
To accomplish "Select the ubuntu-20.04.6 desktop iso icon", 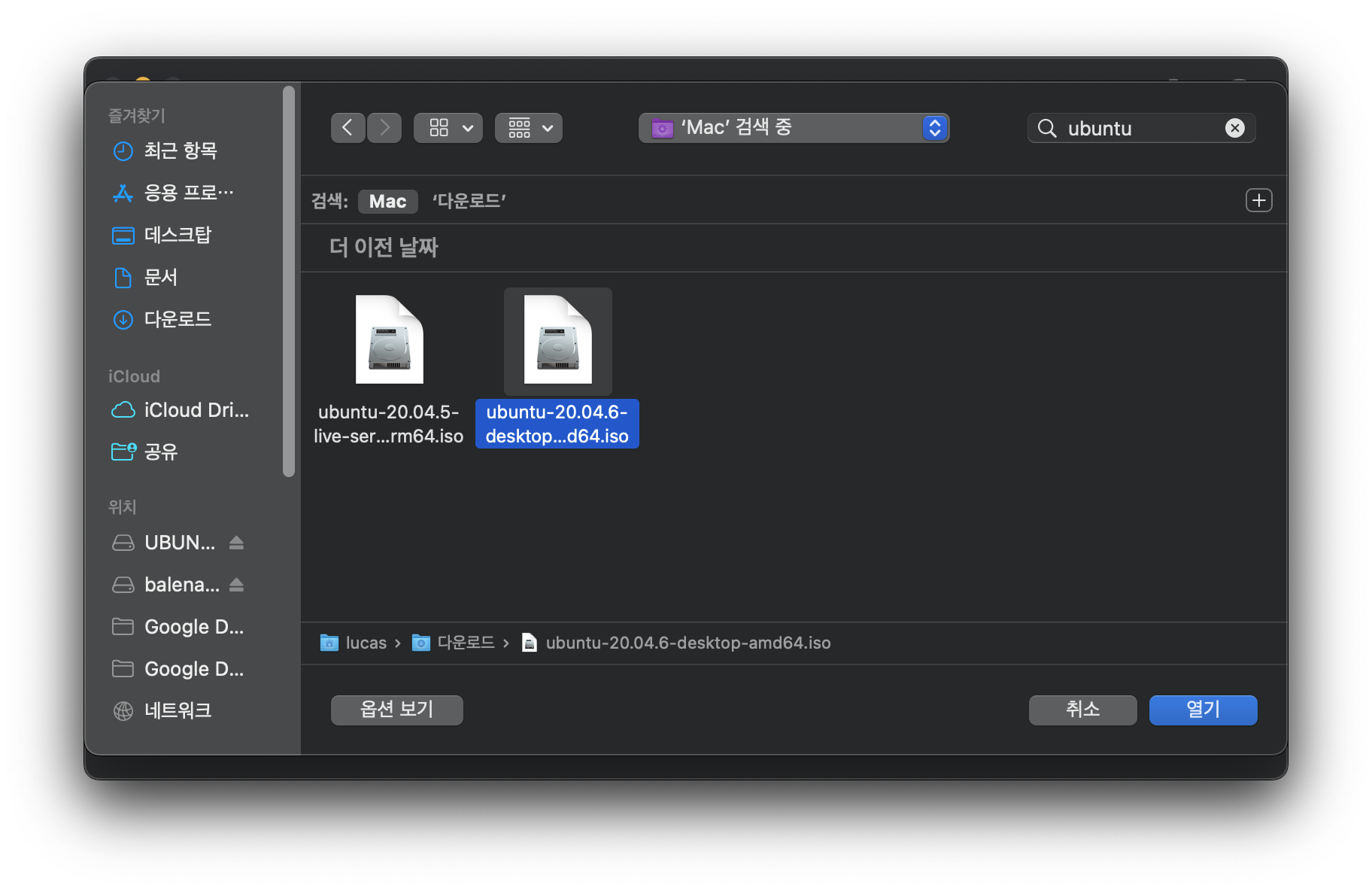I will (557, 340).
